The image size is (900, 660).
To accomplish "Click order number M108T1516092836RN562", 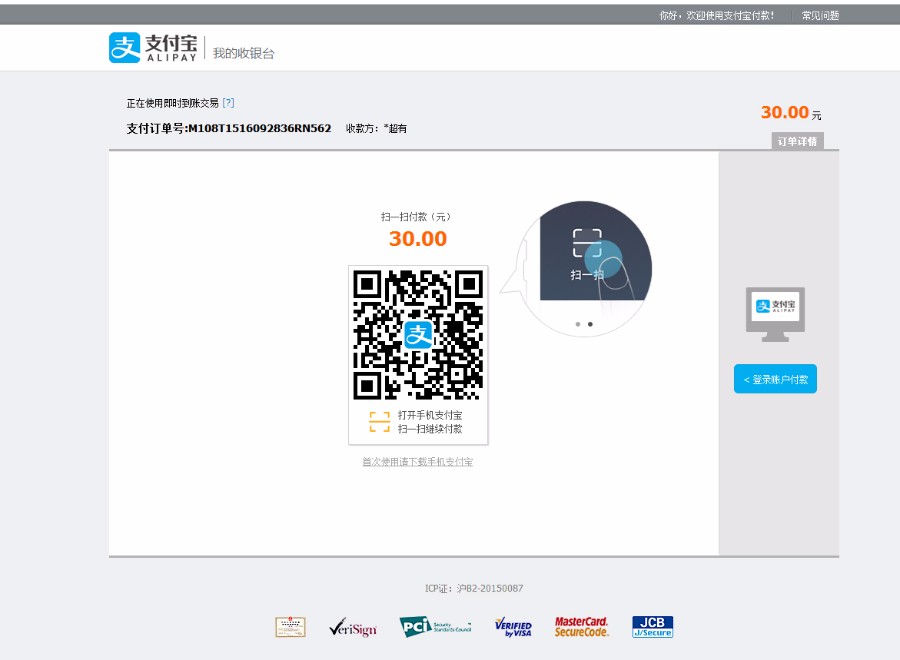I will pos(259,129).
